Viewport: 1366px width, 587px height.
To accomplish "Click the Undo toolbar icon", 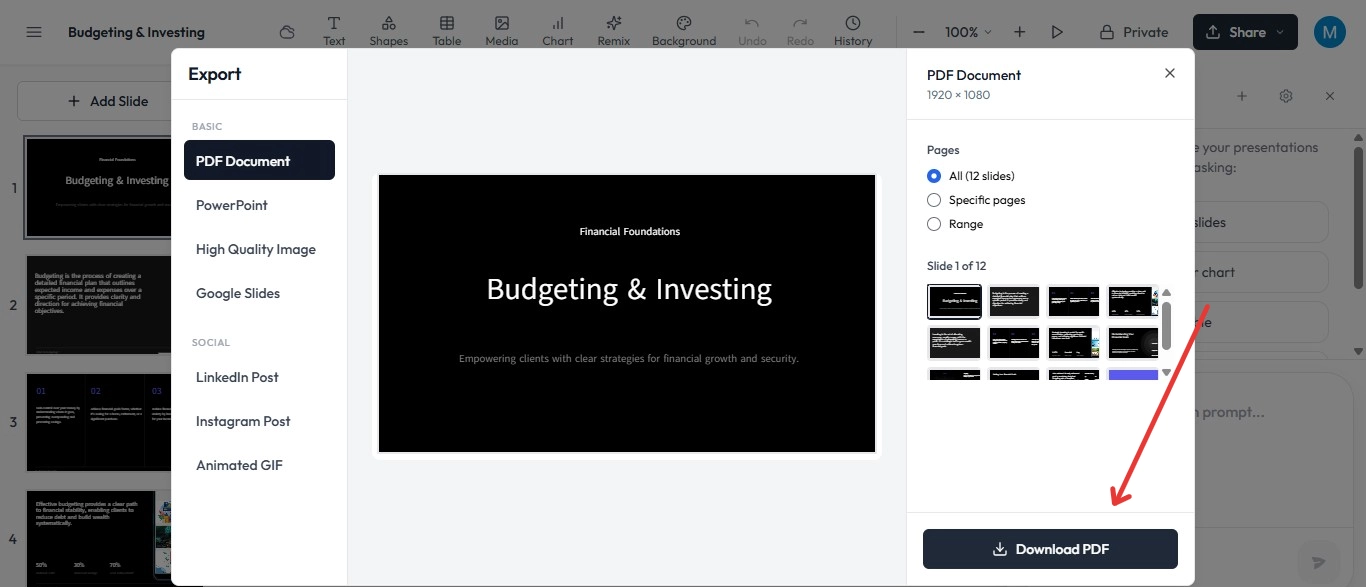I will pyautogui.click(x=752, y=31).
